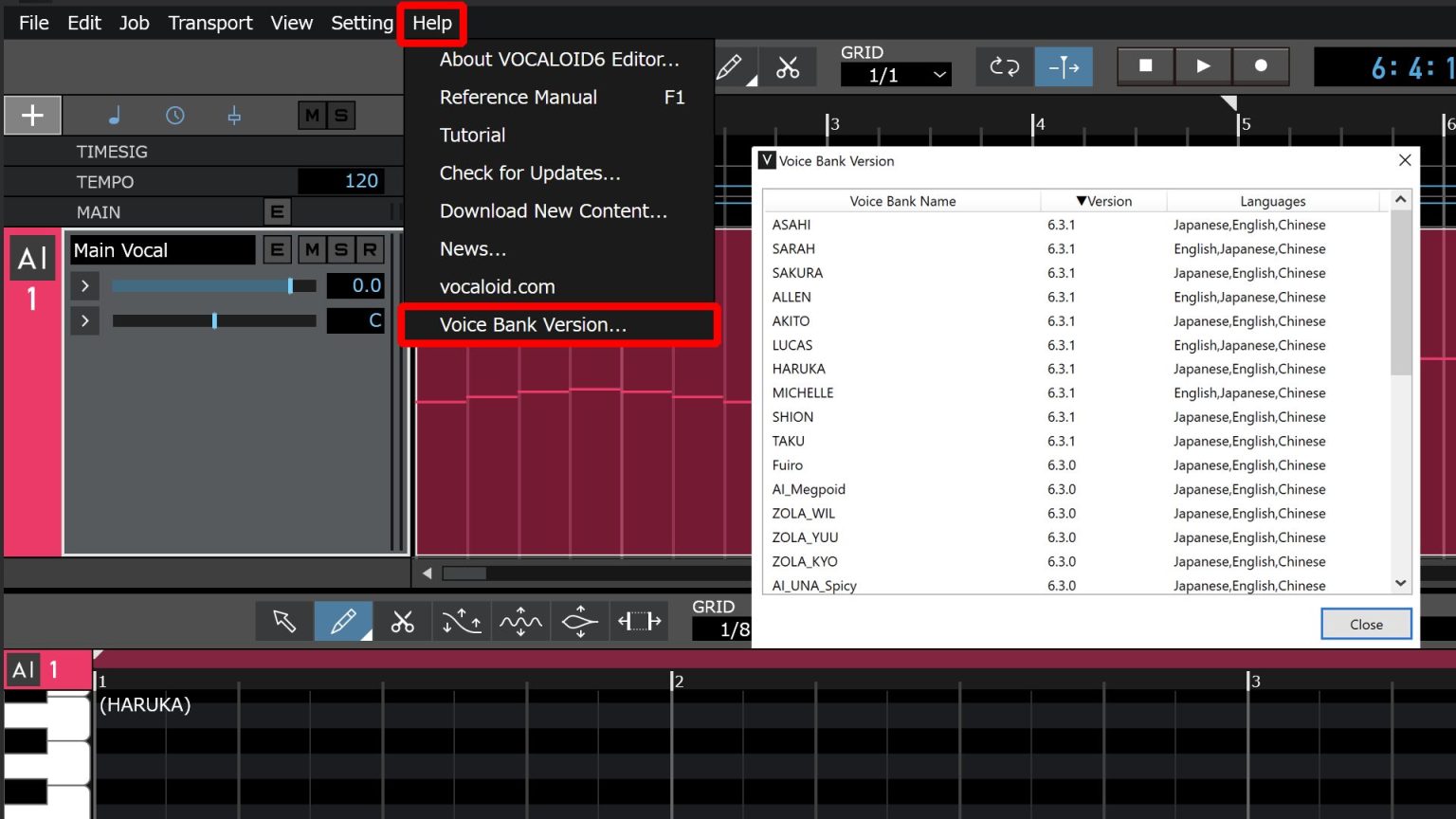Close the Voice Bank Version dialog

pos(1365,624)
